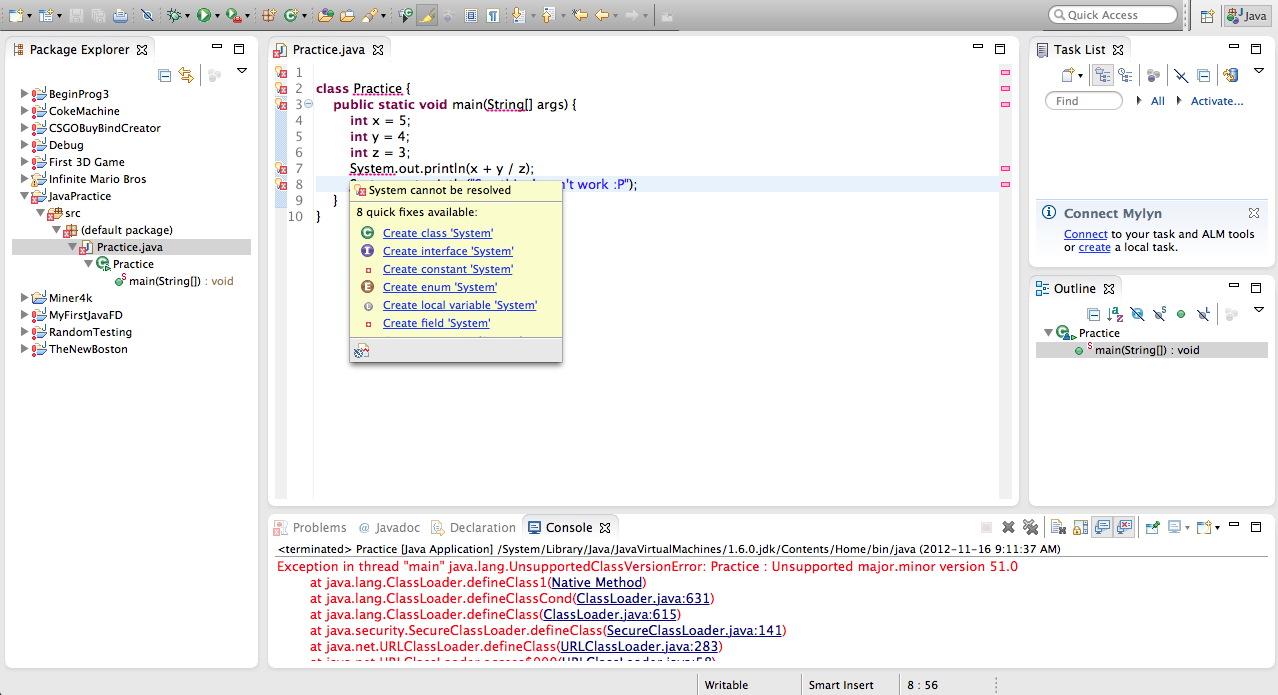1278x695 pixels.
Task: Collapse All in Package Explorer
Action: coord(165,75)
